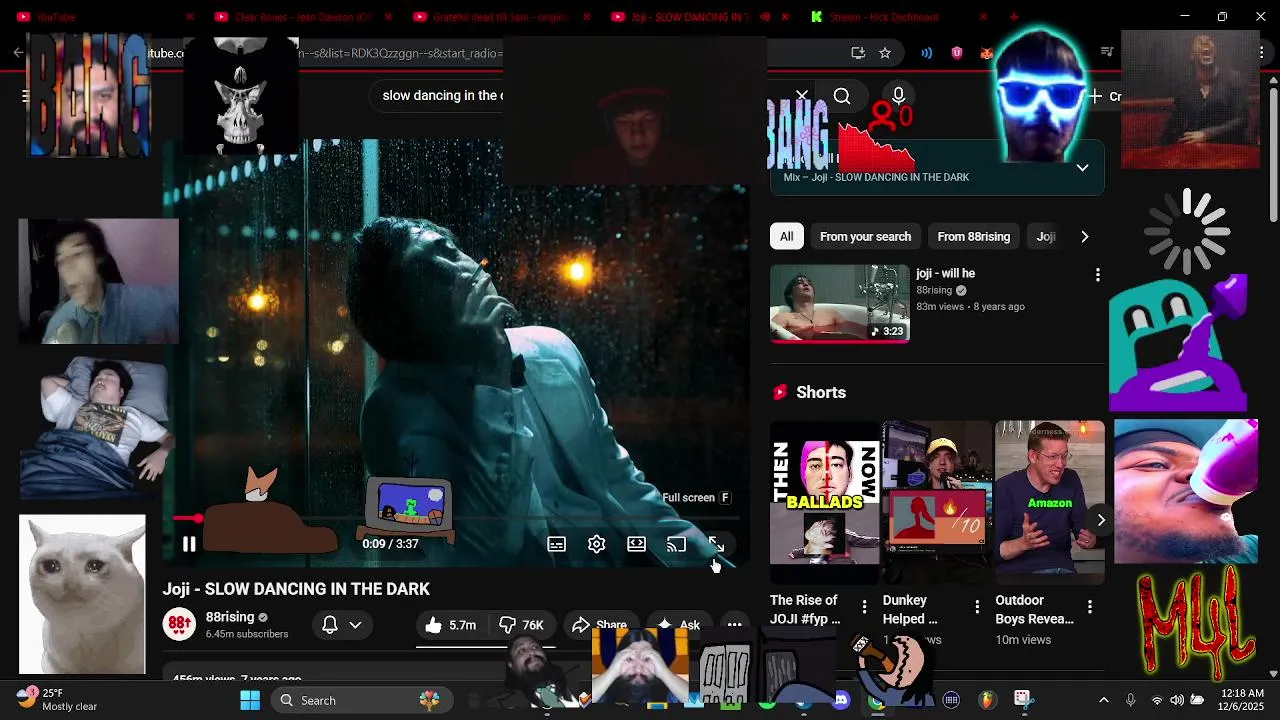
Task: Mute the Joji tab audio icon
Action: 765,17
